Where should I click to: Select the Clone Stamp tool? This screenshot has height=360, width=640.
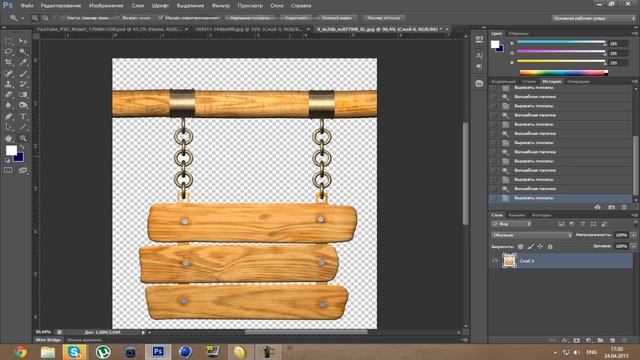9,84
